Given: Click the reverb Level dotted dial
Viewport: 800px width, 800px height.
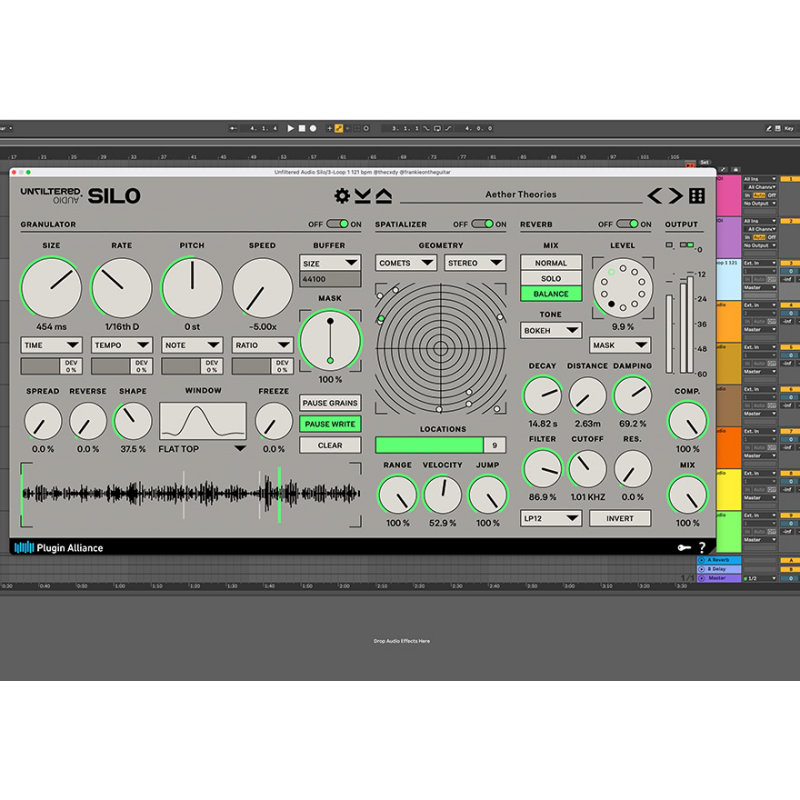Looking at the screenshot, I should coord(622,288).
